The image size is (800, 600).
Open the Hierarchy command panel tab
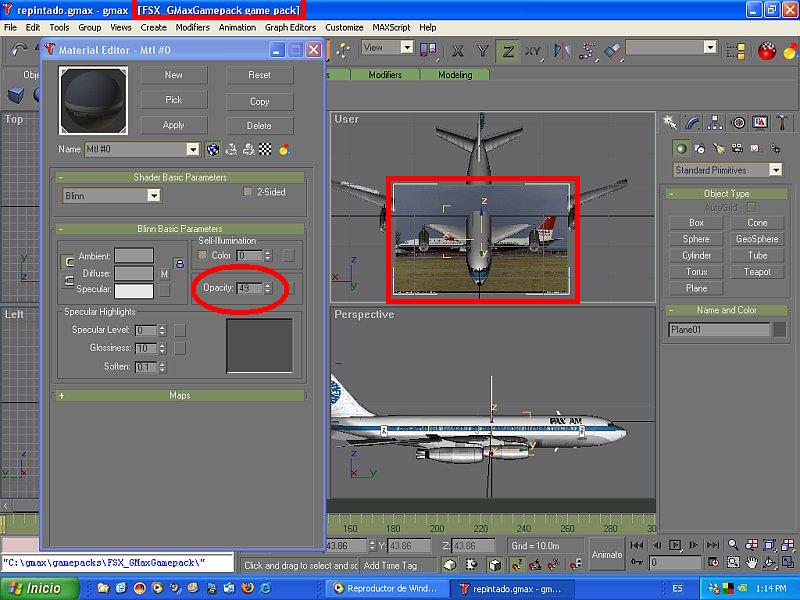(x=715, y=122)
